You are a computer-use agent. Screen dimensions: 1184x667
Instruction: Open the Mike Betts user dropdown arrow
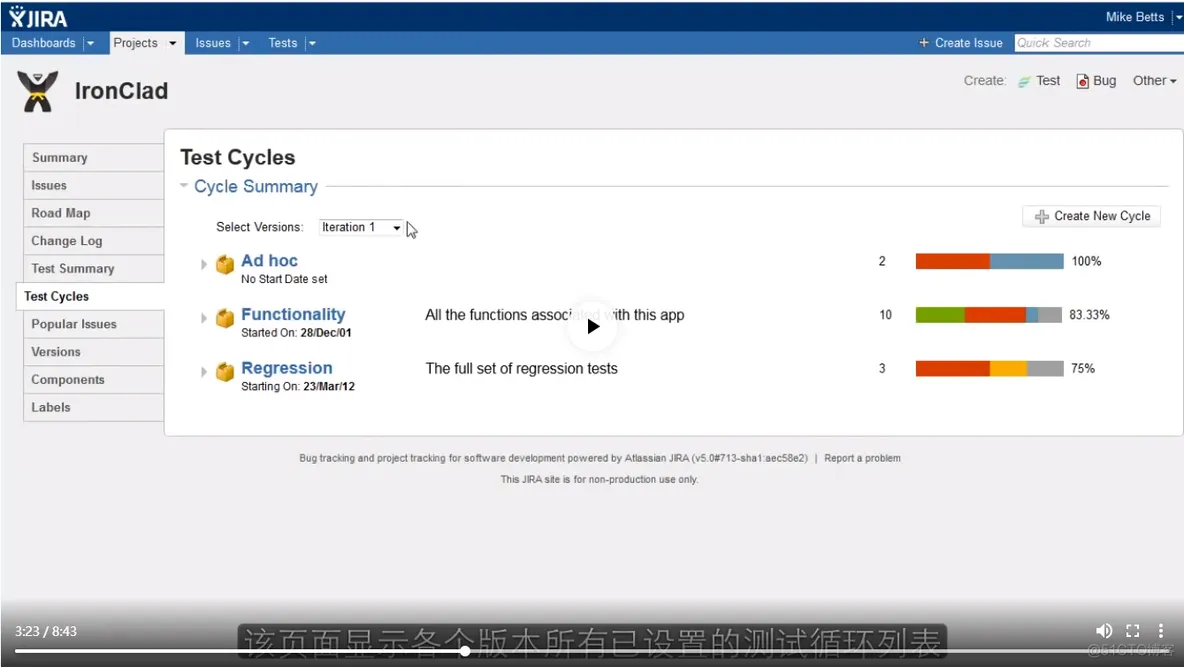1177,17
